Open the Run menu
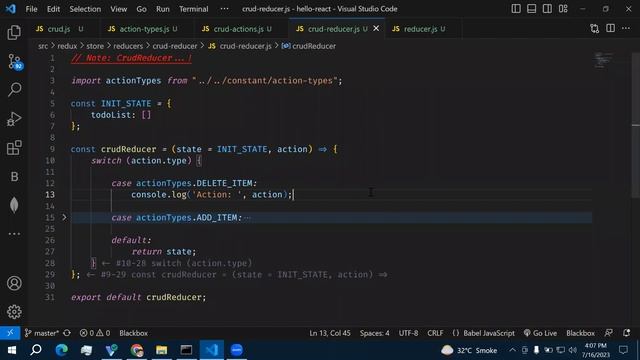The width and height of the screenshot is (640, 360). pyautogui.click(x=162, y=9)
